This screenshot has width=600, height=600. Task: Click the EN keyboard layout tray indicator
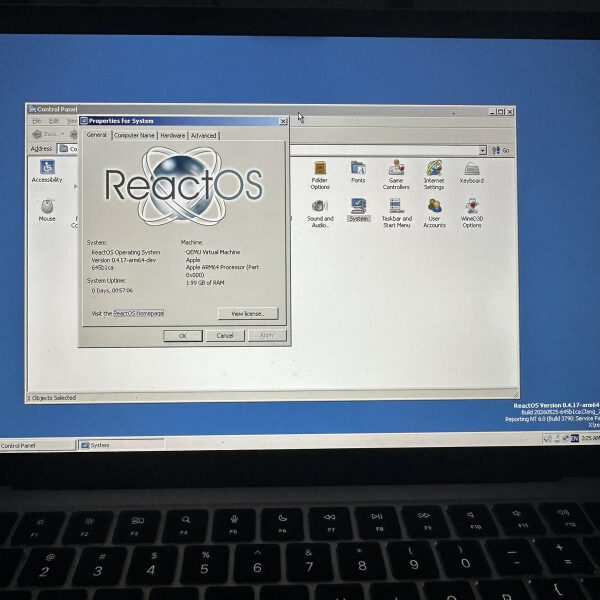[x=575, y=438]
